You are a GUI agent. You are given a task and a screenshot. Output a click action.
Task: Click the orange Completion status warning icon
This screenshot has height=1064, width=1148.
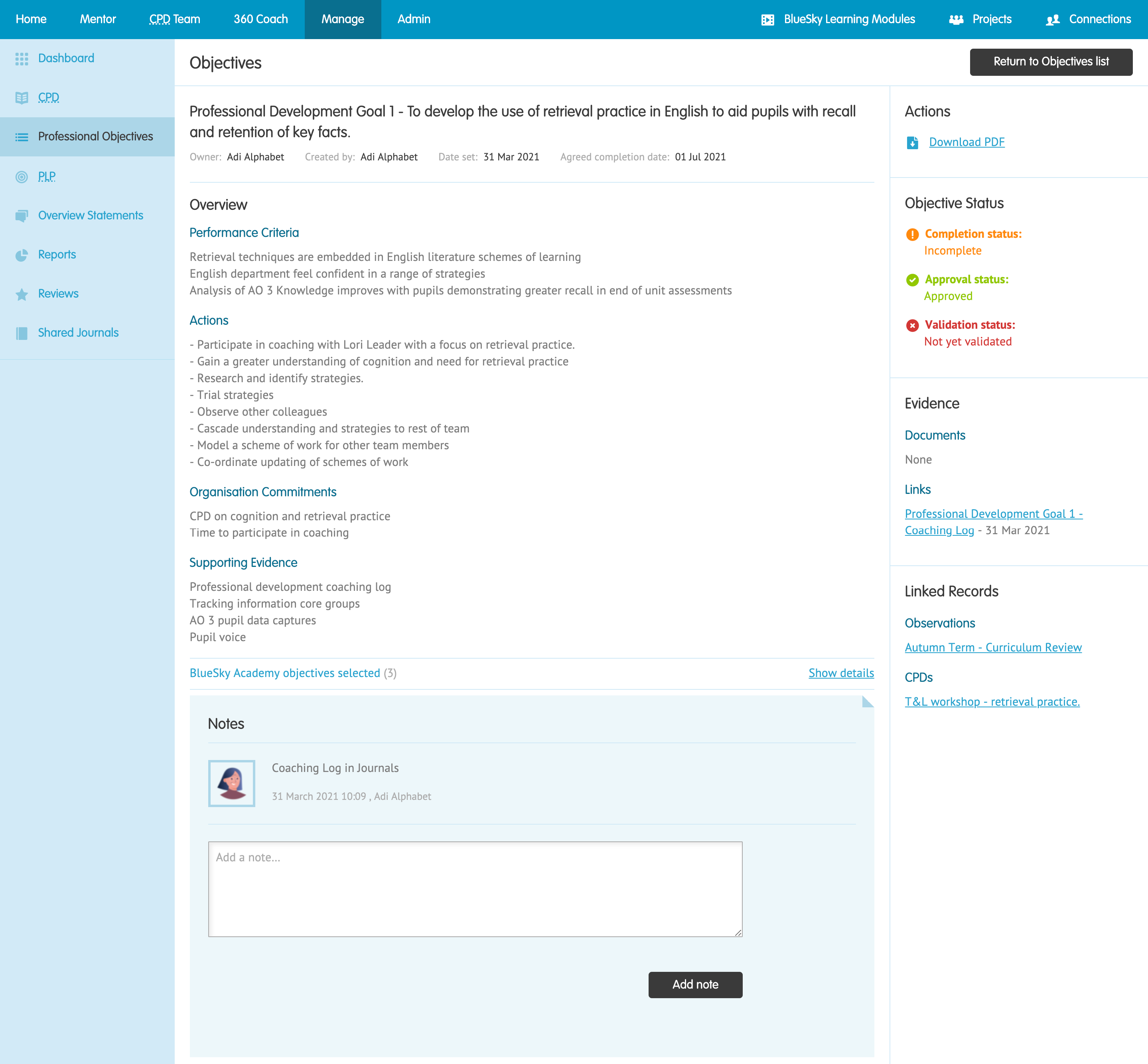pyautogui.click(x=913, y=234)
